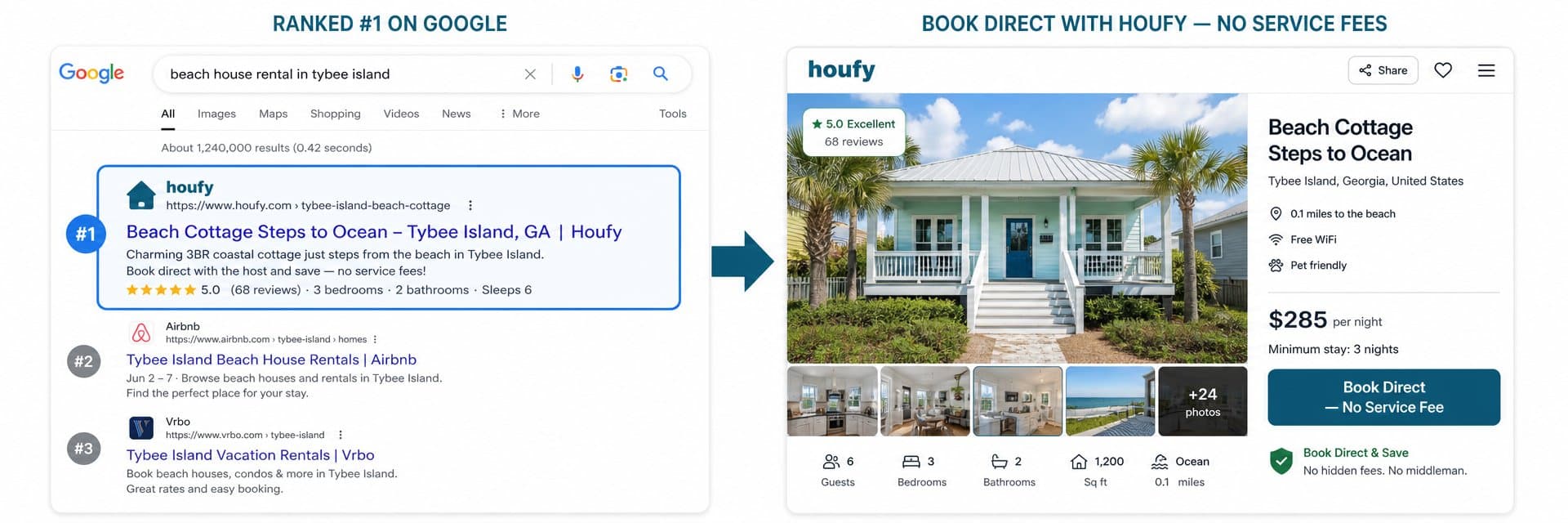1568x523 pixels.
Task: Click the vrbo.com tybee-island URL
Action: pyautogui.click(x=245, y=435)
